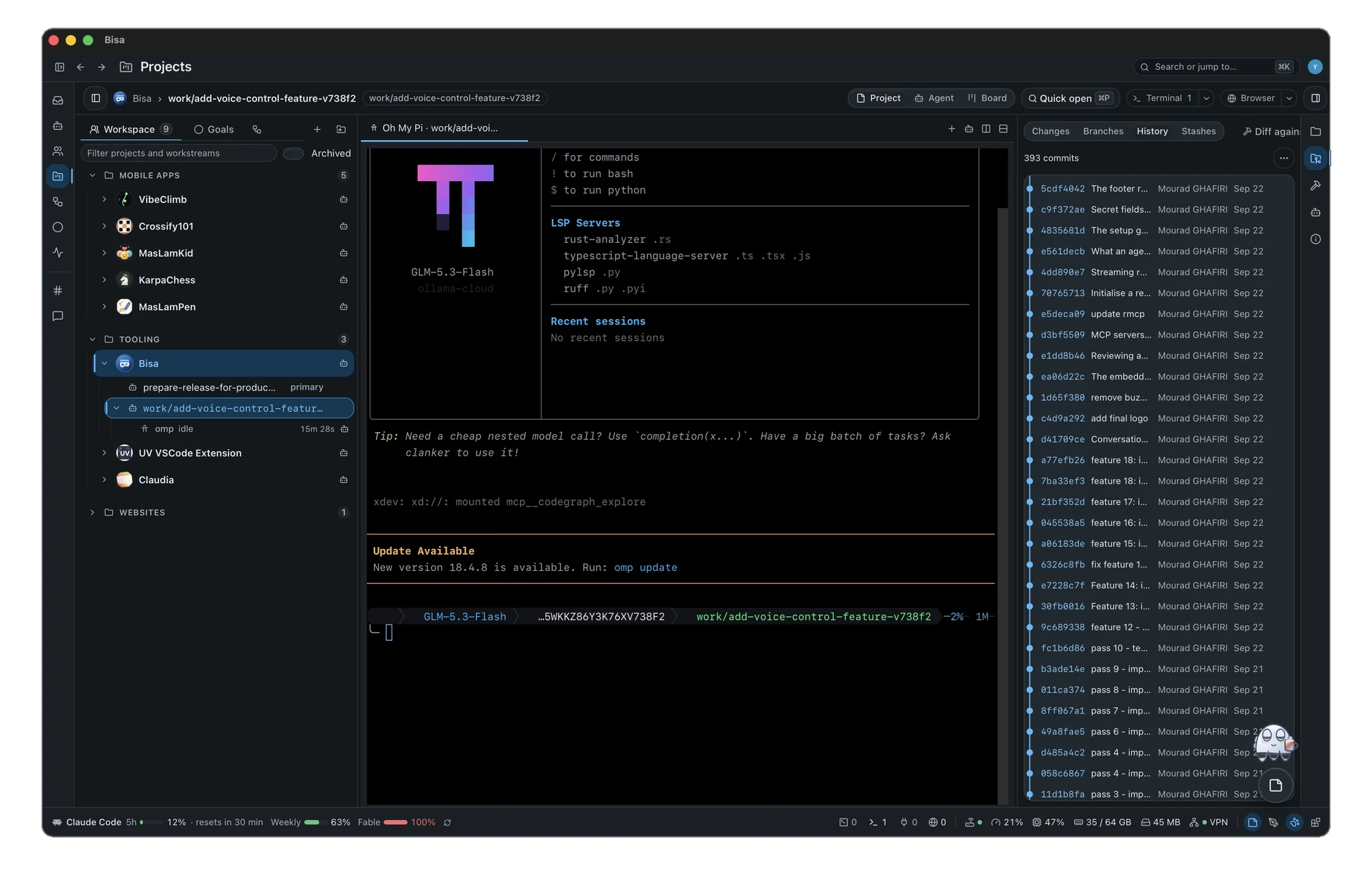
Task: Click the split pane icon in terminal header
Action: (986, 128)
